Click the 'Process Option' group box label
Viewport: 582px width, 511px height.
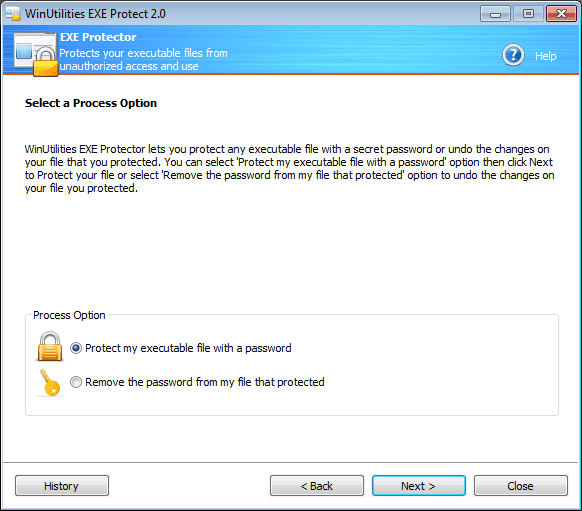click(69, 315)
